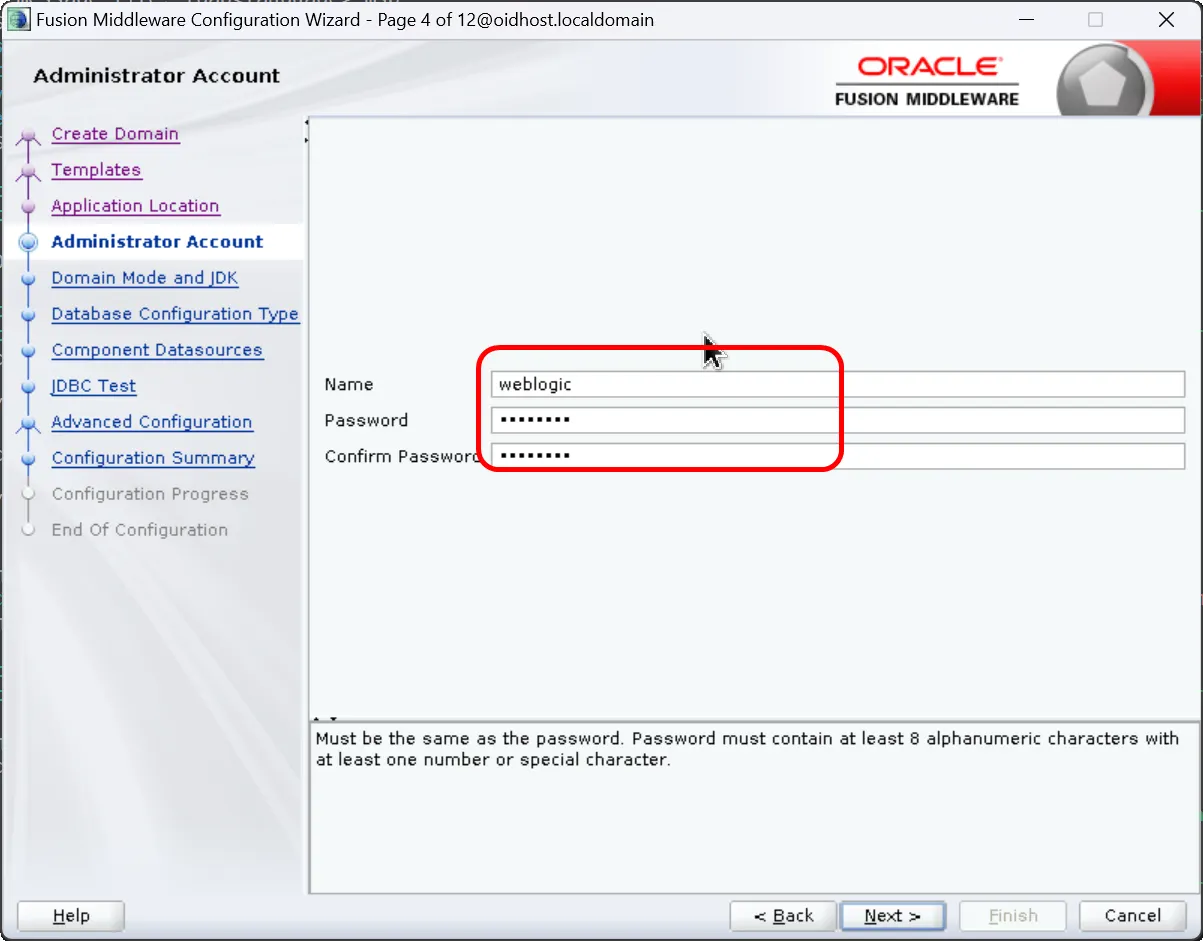Open Configuration Summary step

click(x=153, y=458)
